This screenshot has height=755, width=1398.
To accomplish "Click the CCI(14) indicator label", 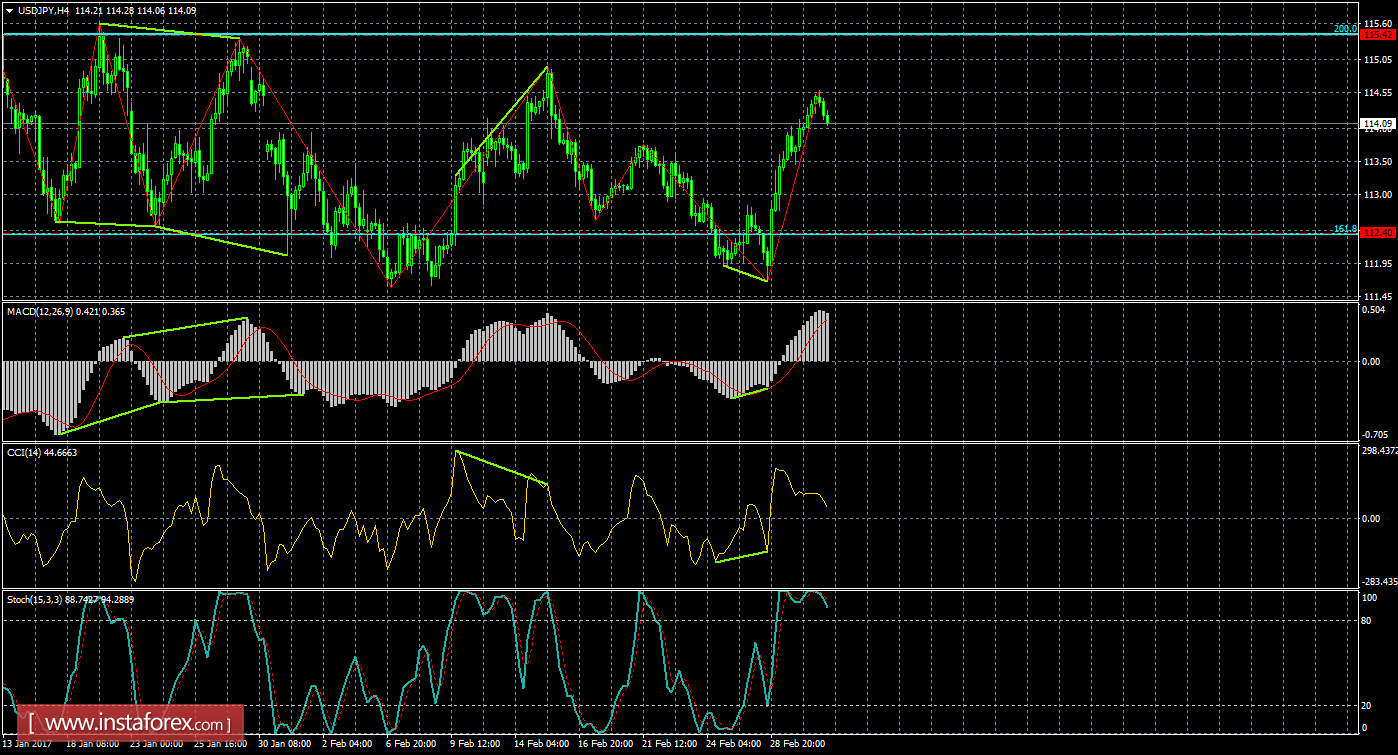I will 24,453.
